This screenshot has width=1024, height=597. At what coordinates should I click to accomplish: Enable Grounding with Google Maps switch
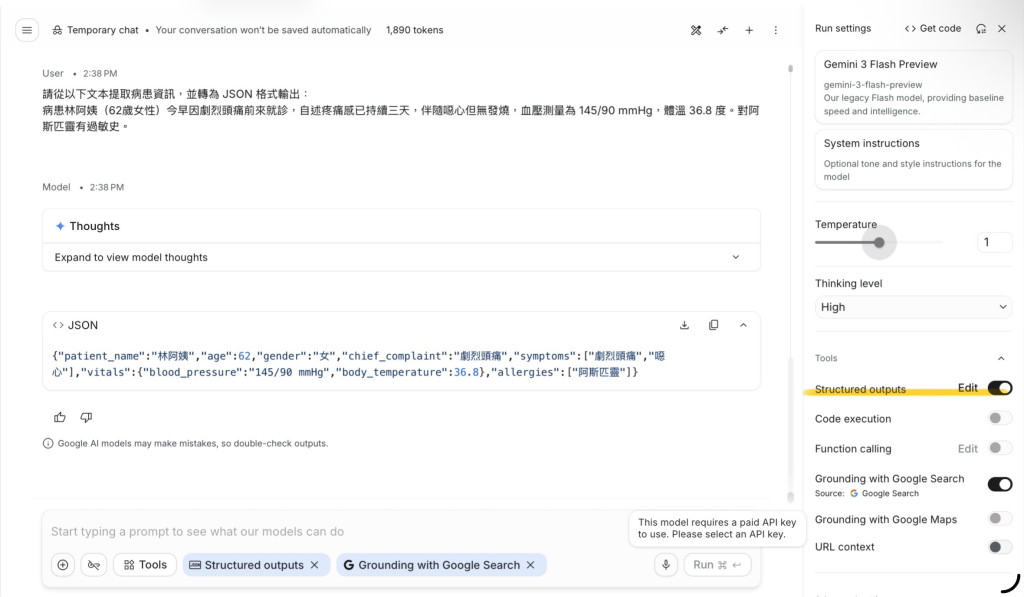coord(1000,519)
